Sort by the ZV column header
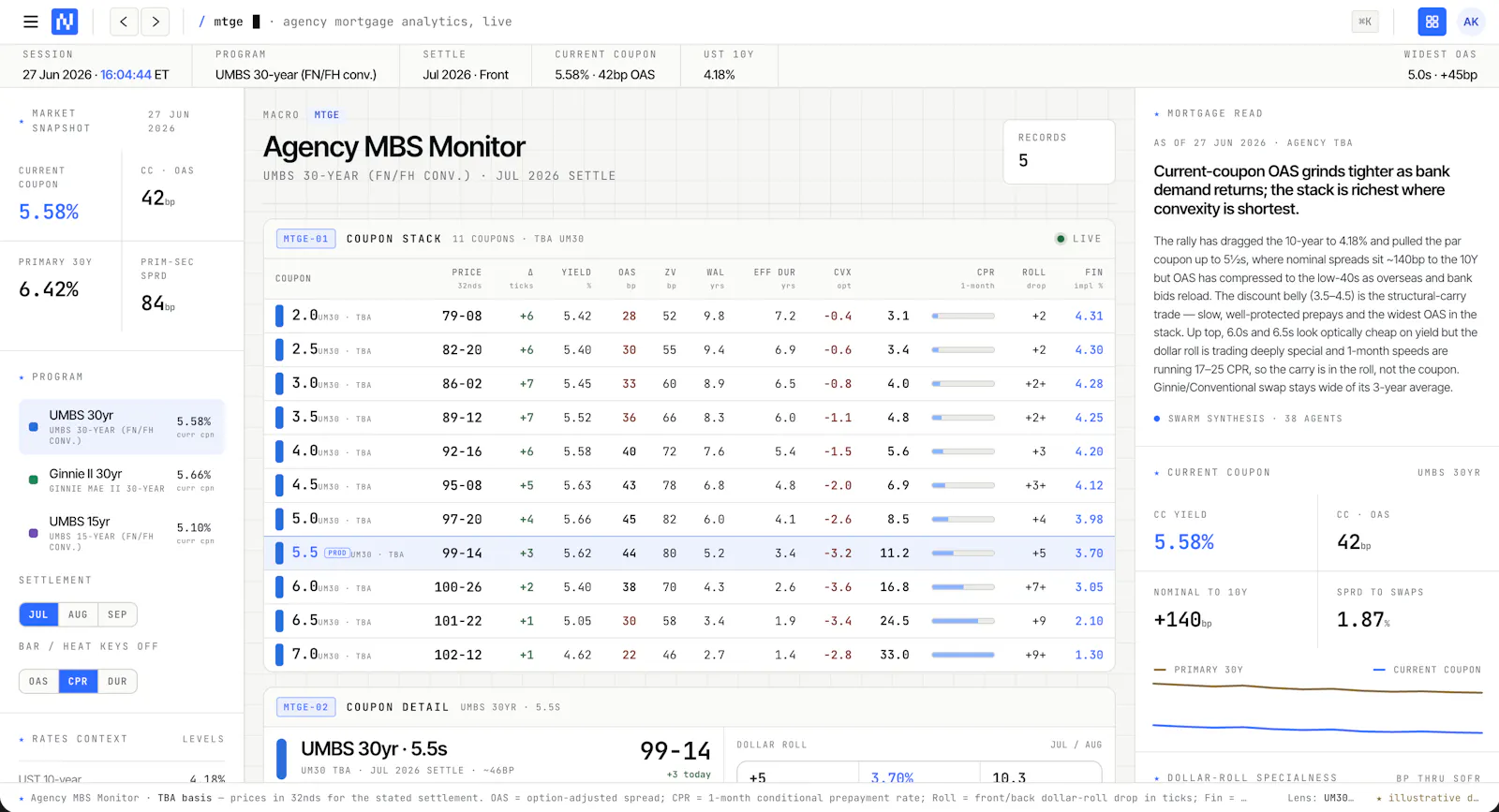 click(670, 277)
